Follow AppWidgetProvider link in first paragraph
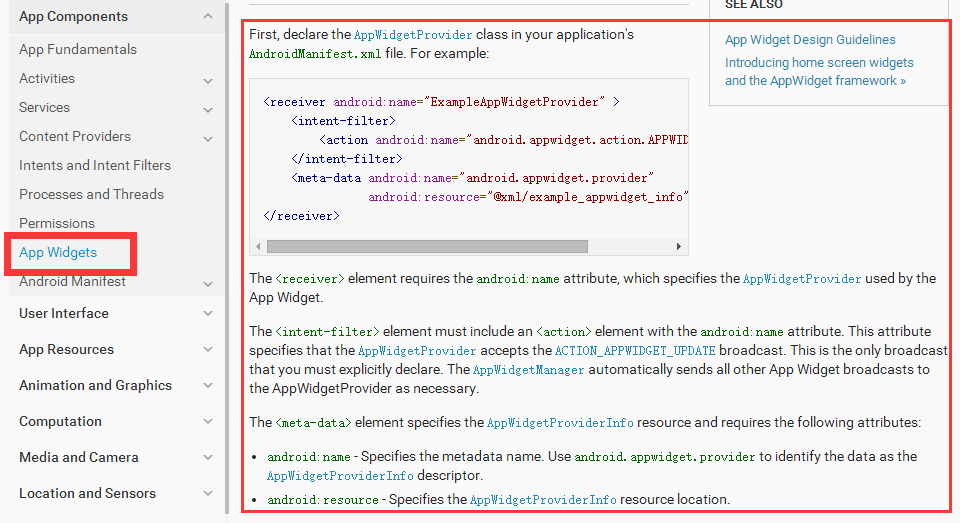960x523 pixels. coord(413,35)
